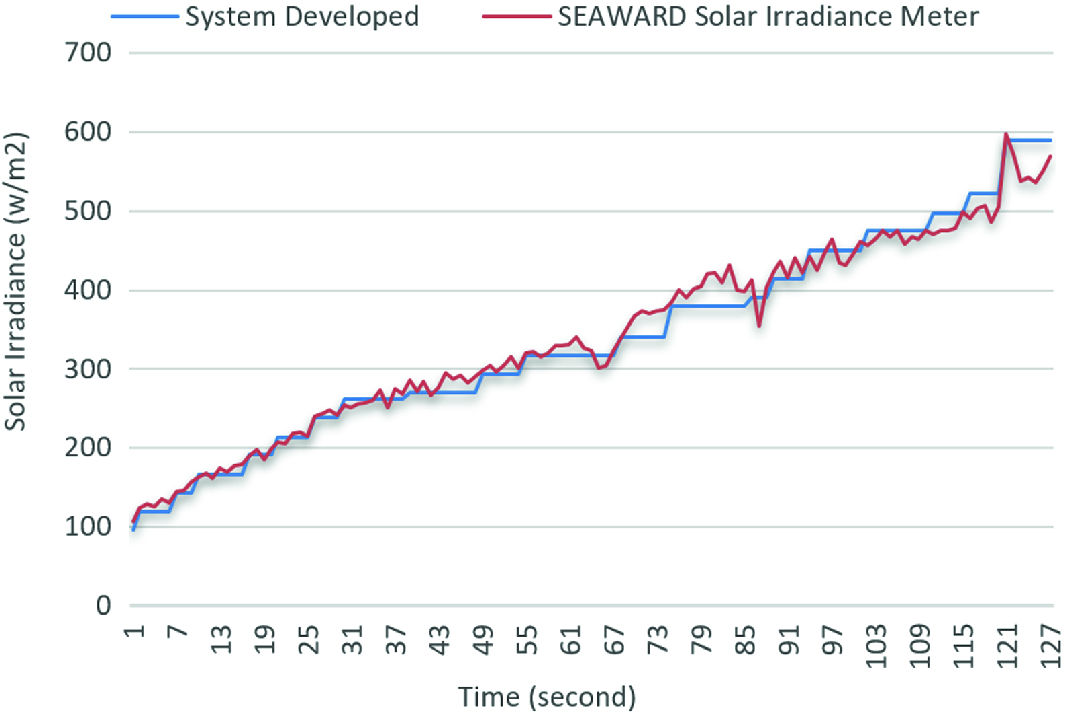
Task: Select the time-axis tick label 115
Action: 962,646
